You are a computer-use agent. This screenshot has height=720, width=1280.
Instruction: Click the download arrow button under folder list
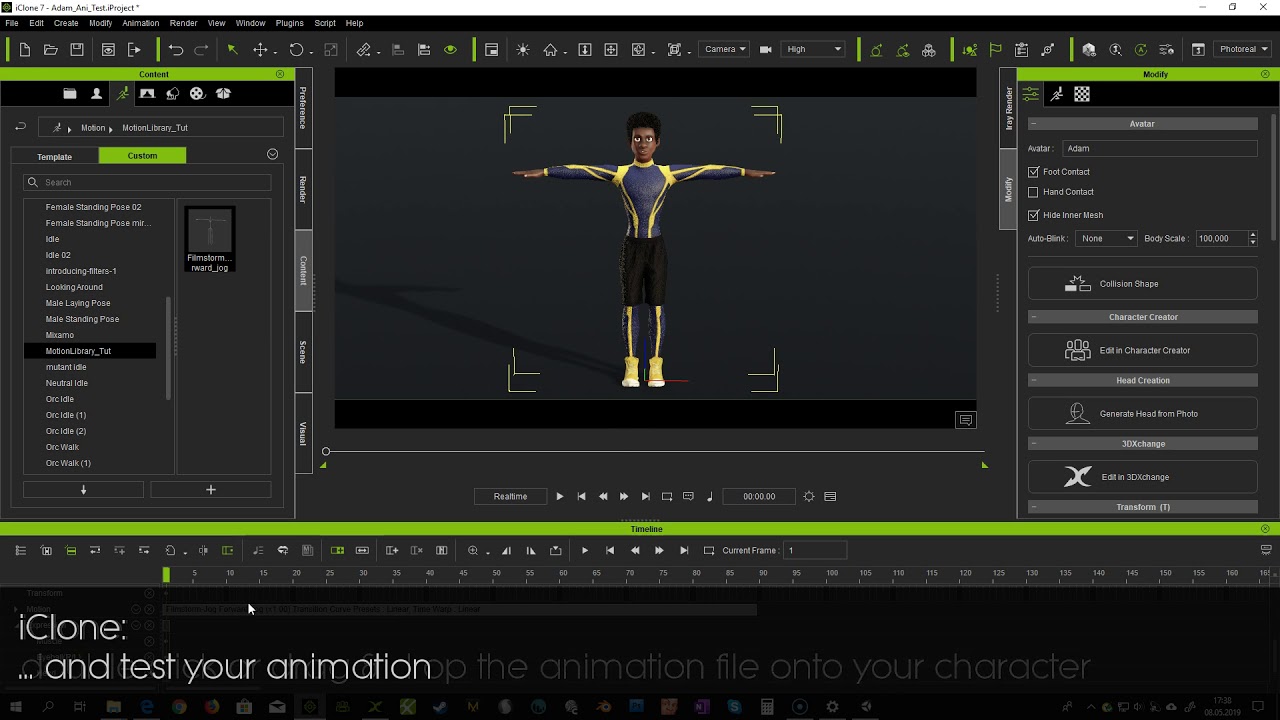click(x=83, y=490)
